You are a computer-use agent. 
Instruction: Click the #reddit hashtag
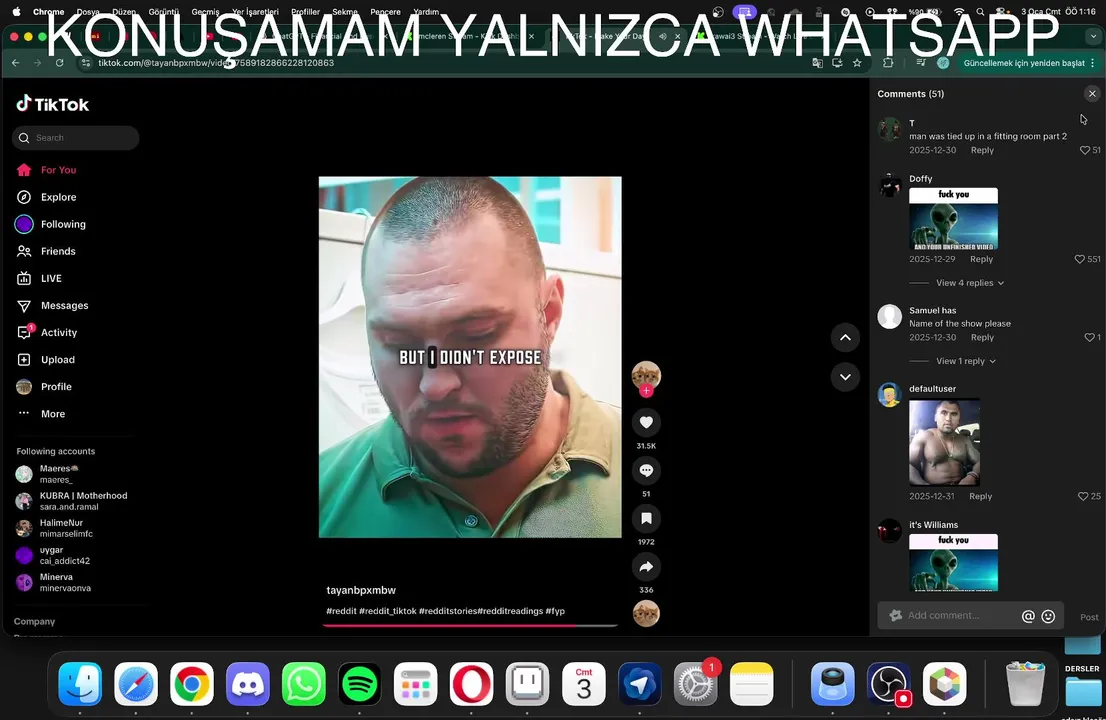(341, 611)
